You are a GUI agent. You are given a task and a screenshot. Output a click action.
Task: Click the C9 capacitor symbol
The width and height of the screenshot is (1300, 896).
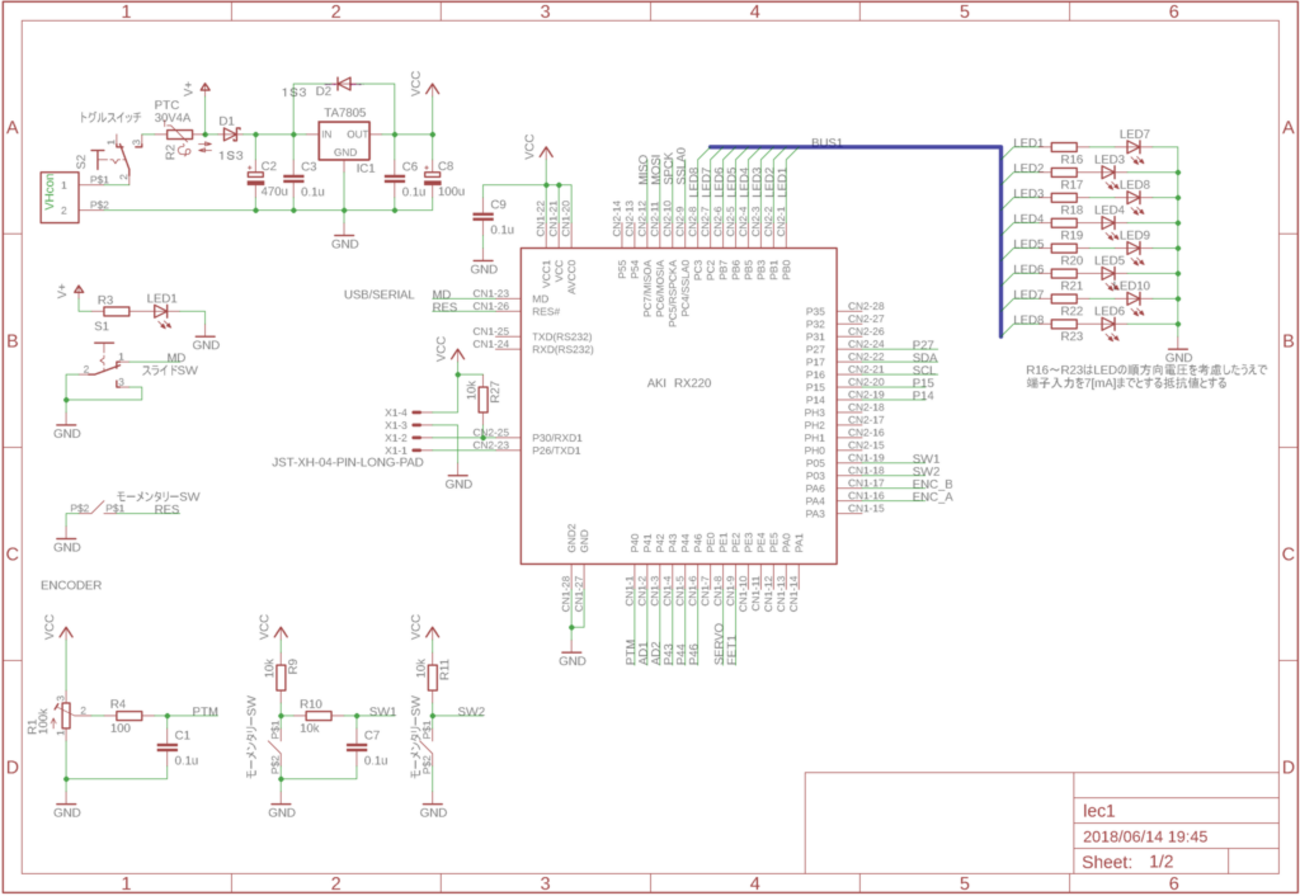(x=483, y=217)
